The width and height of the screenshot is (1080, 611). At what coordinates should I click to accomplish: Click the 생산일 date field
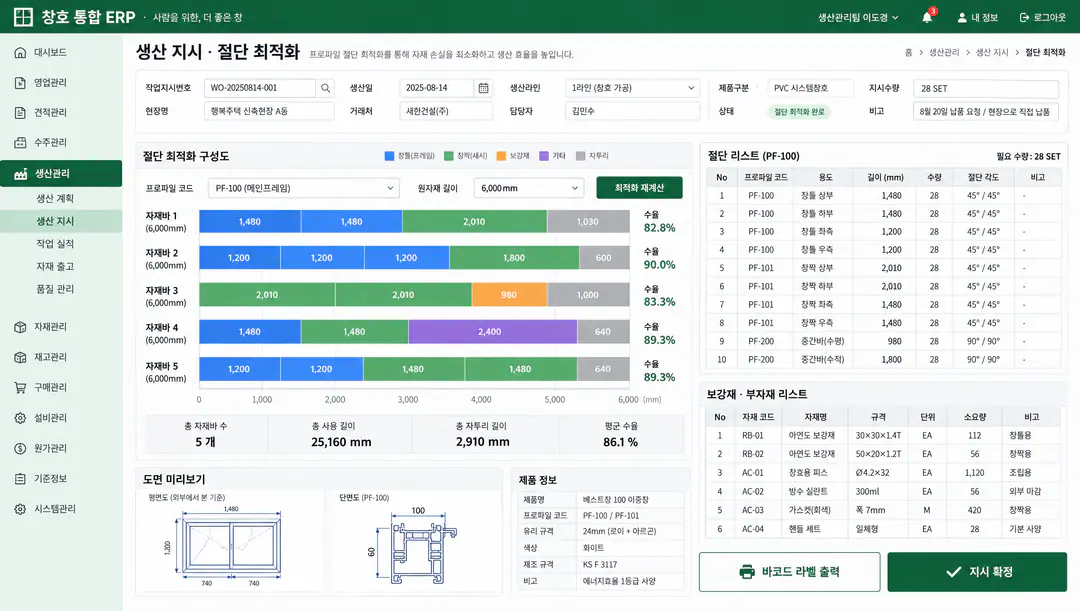437,88
